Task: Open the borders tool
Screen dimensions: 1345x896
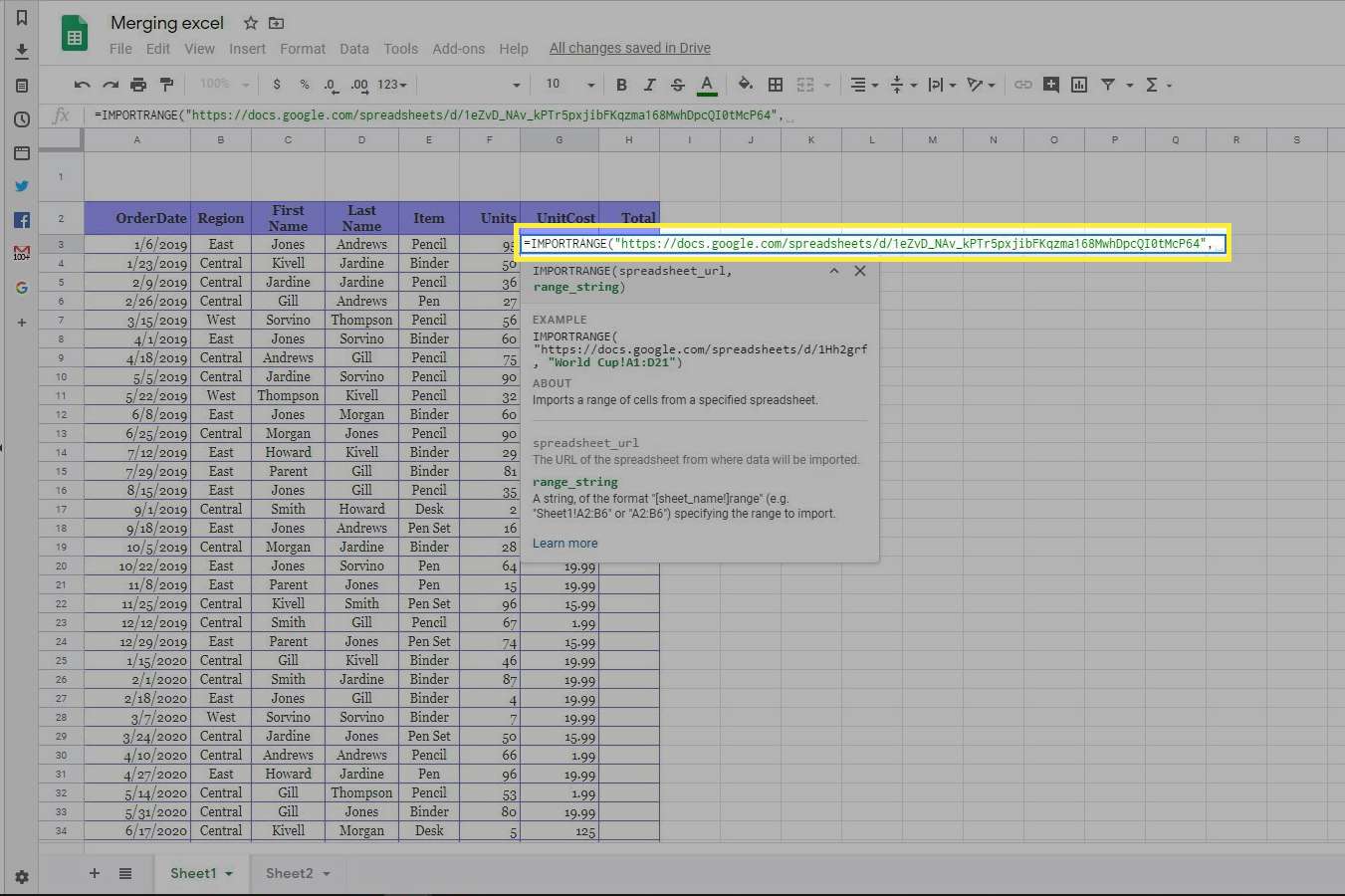Action: click(776, 85)
